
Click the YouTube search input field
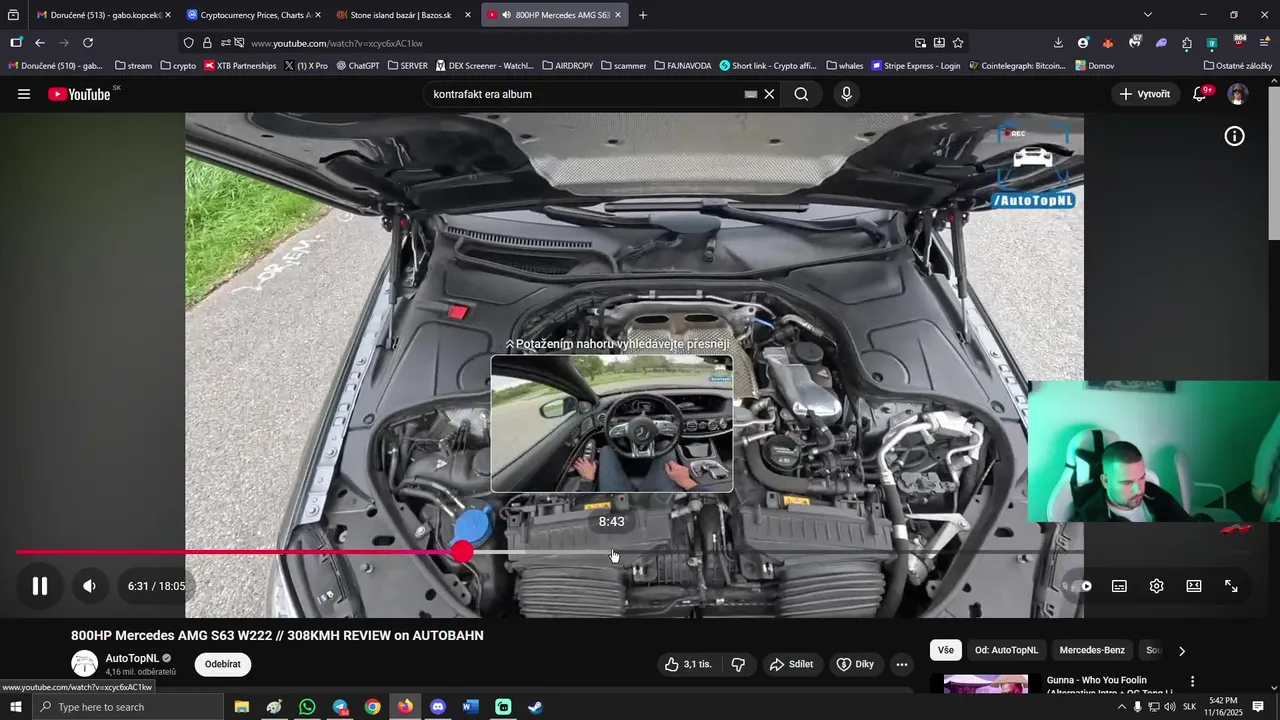585,94
